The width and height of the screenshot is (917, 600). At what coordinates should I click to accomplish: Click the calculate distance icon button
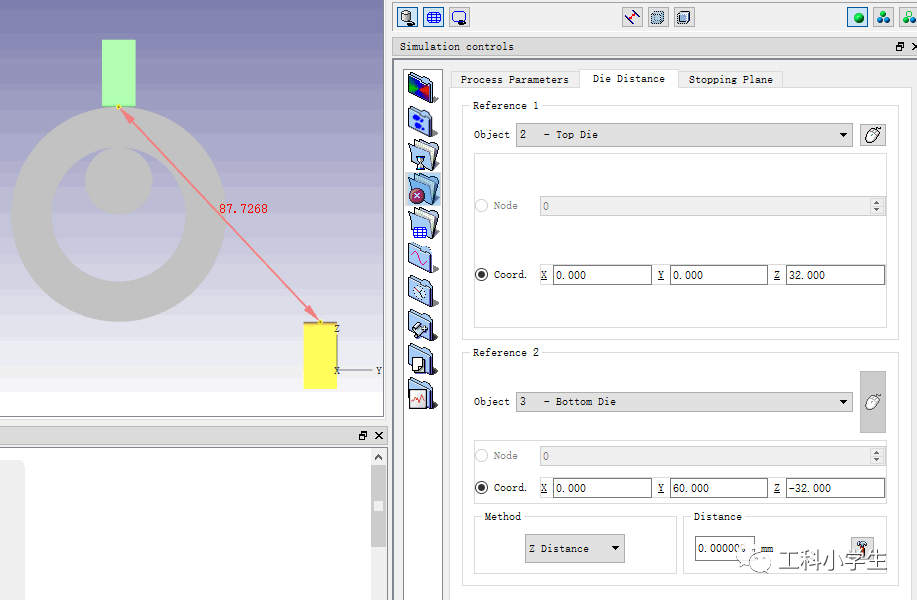862,548
